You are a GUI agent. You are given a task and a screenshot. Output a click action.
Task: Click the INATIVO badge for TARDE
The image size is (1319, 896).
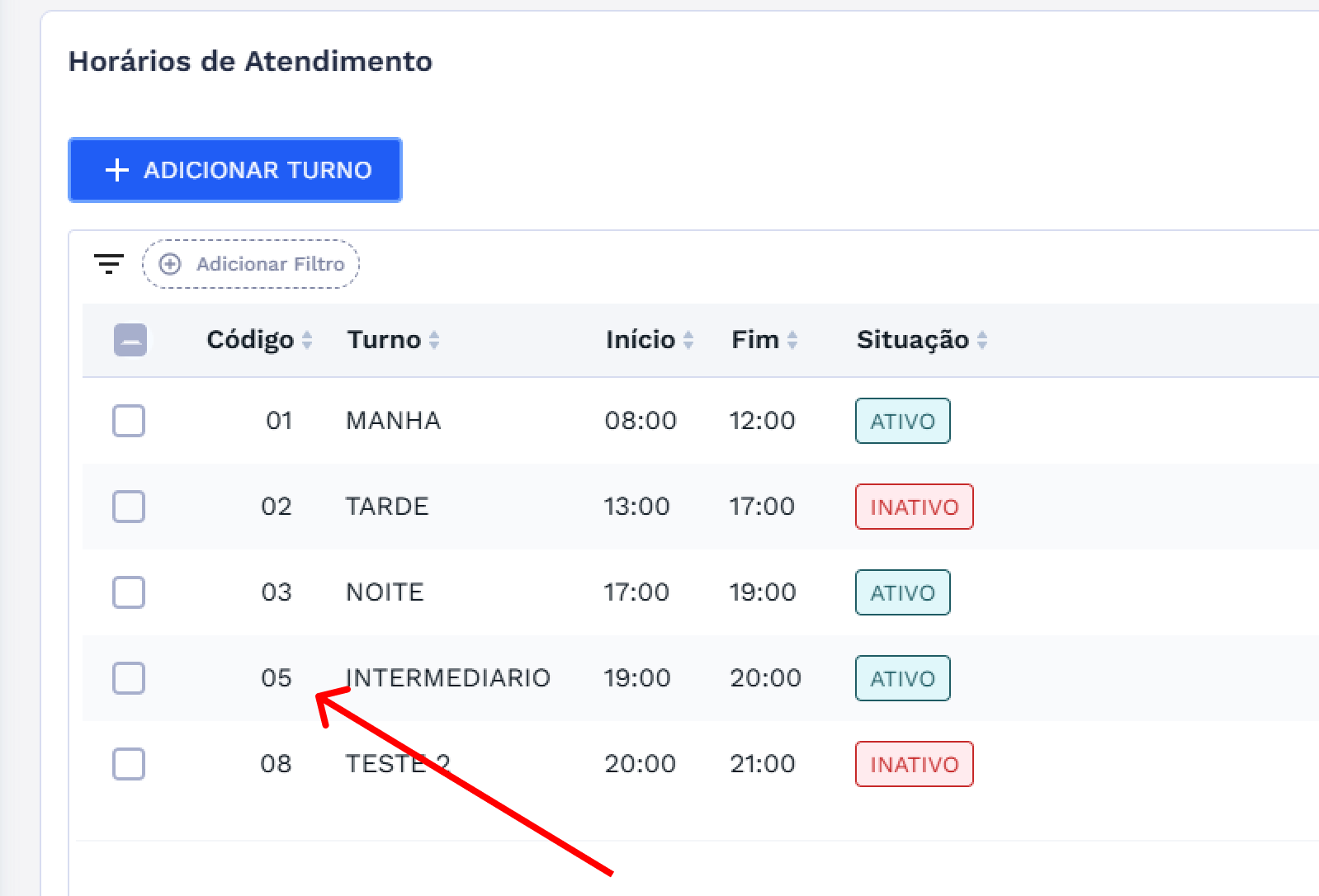point(914,507)
